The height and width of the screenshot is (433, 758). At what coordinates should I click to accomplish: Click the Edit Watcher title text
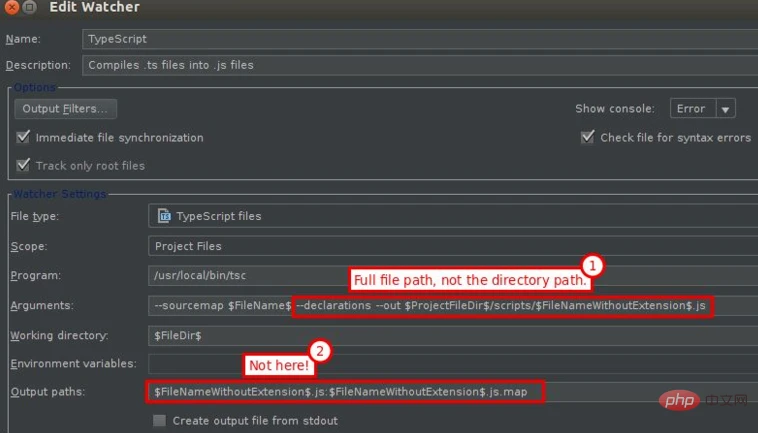pos(94,7)
